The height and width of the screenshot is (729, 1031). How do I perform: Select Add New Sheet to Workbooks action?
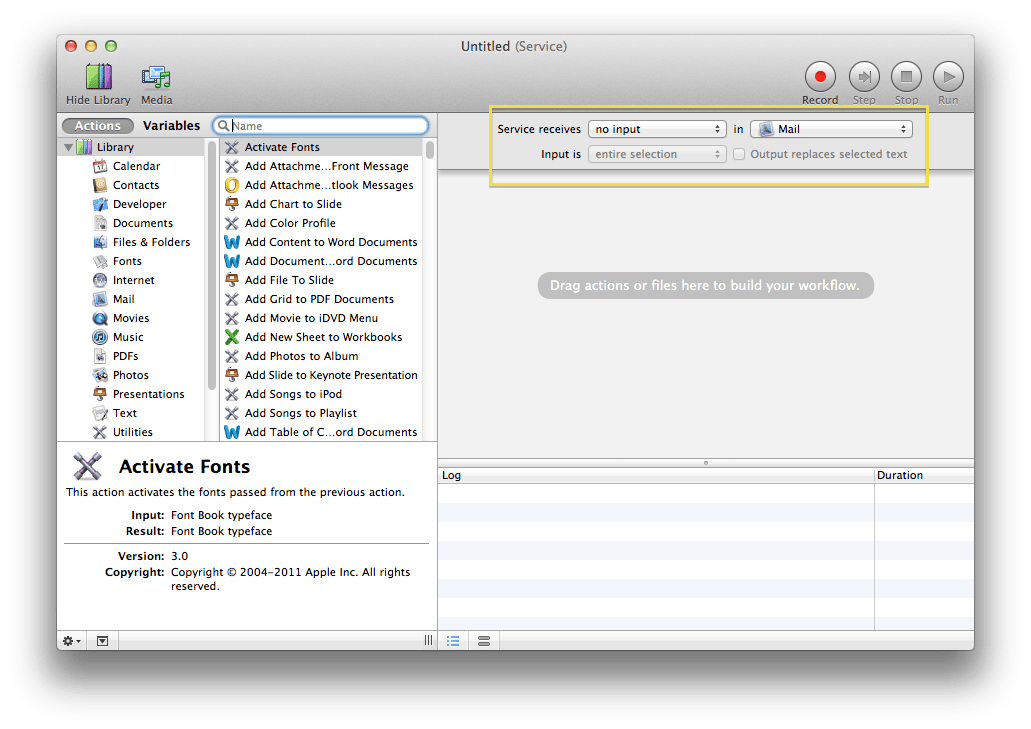[x=322, y=338]
